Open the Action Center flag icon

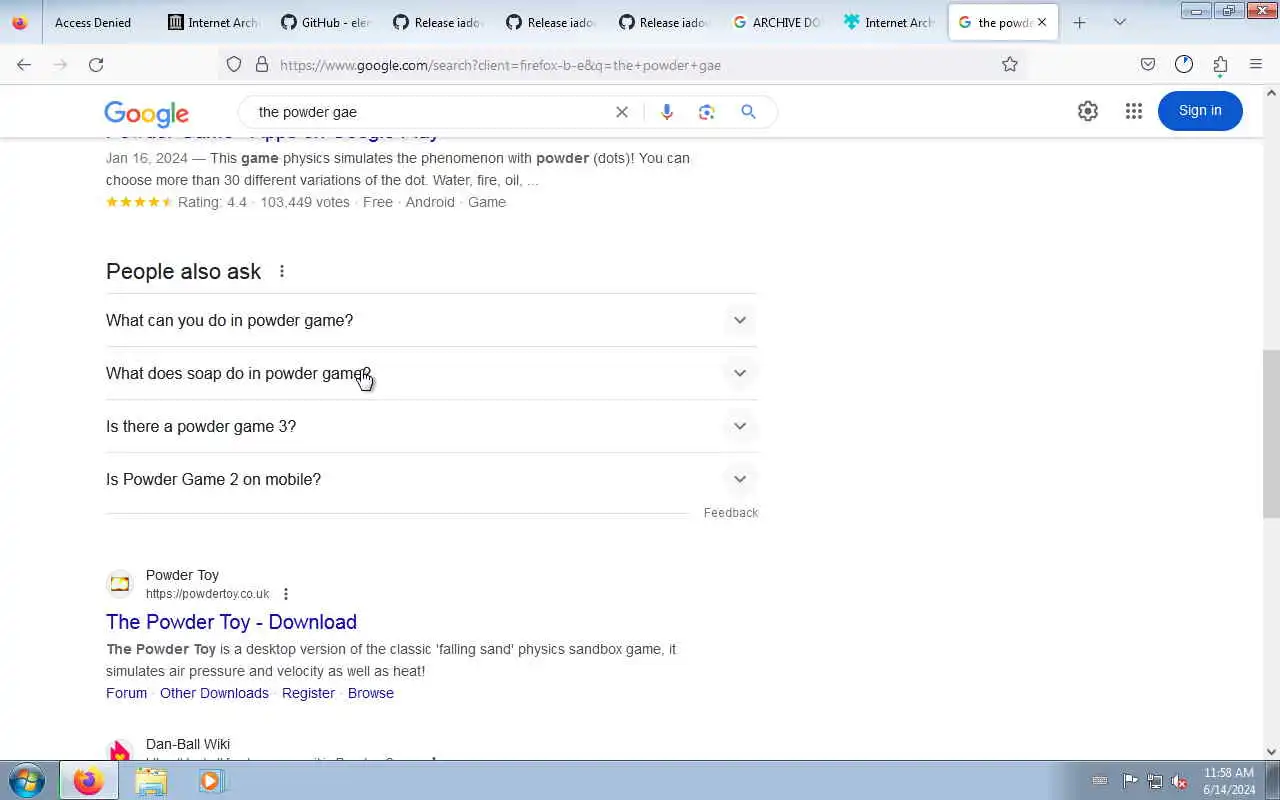point(1130,781)
